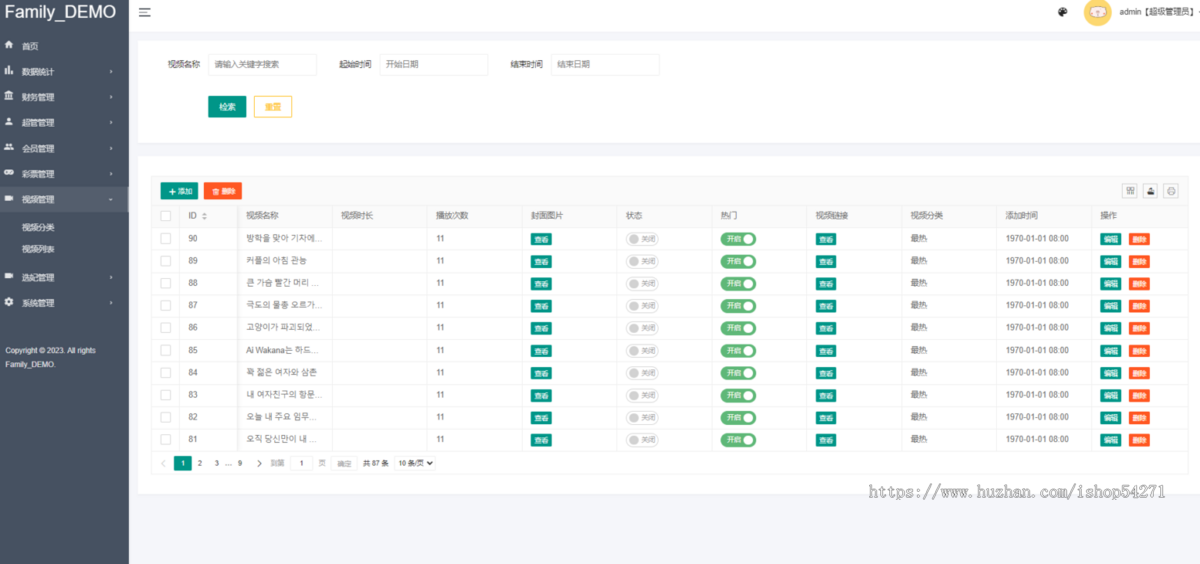Click the bank icon for 财务管理
The image size is (1200, 564).
pyautogui.click(x=9, y=96)
